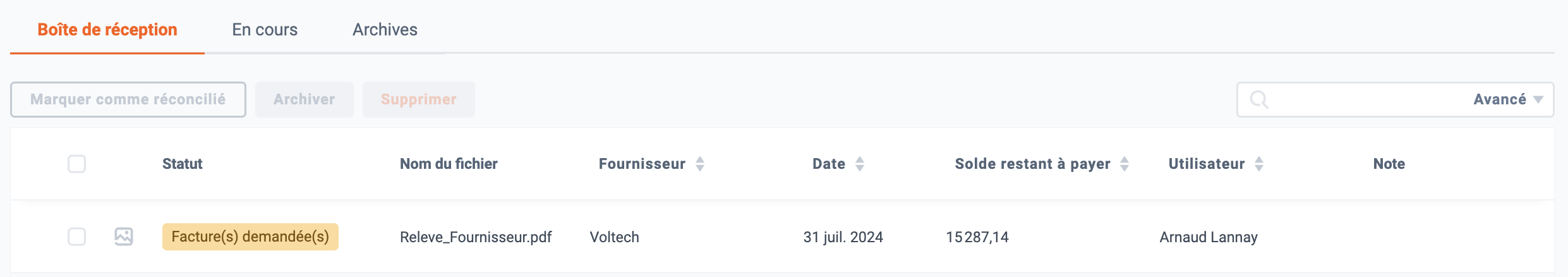Select the Boîte de réception tab
This screenshot has width=1568, height=277.
107,30
